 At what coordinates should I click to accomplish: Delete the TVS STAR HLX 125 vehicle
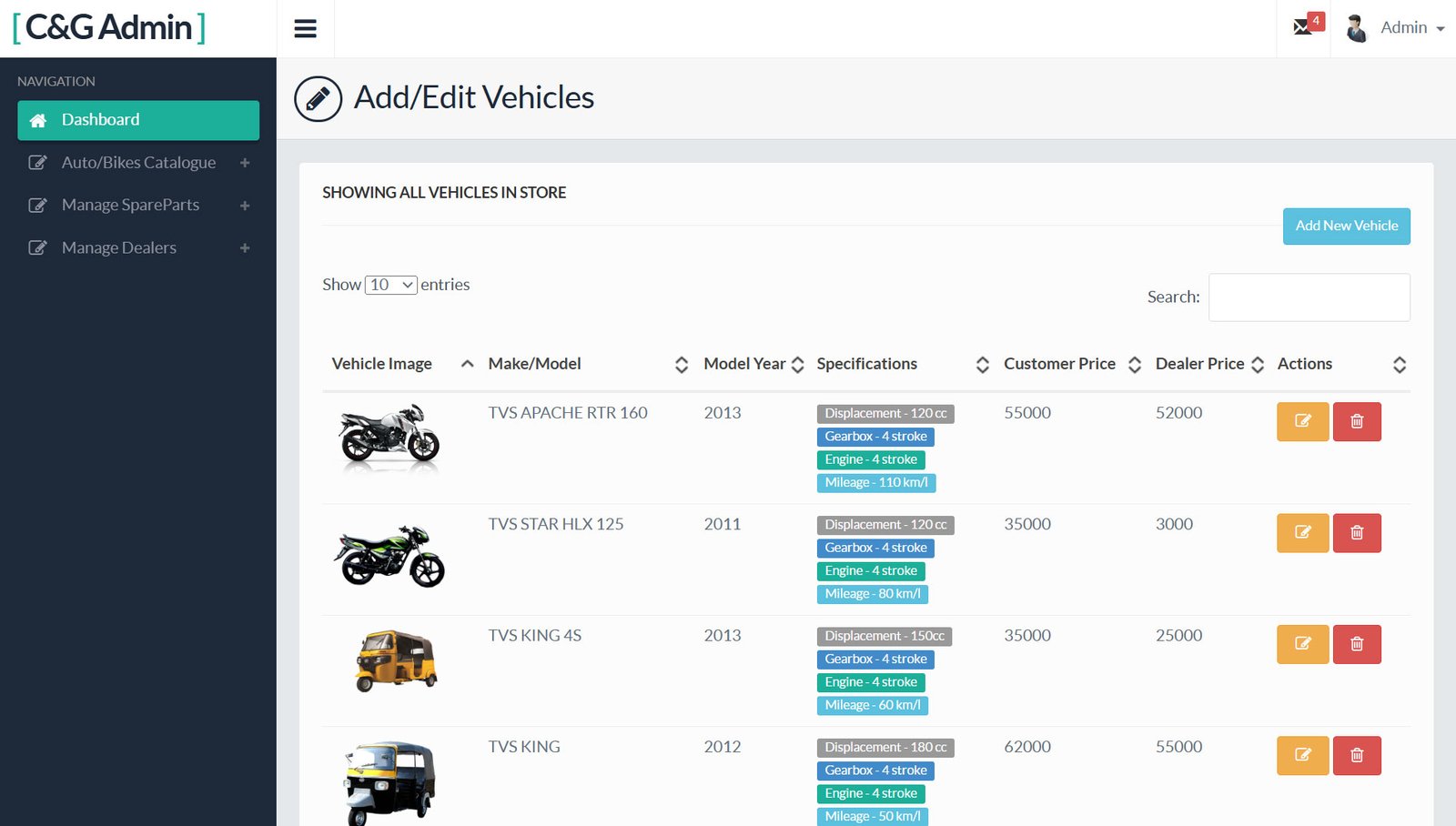[1357, 533]
